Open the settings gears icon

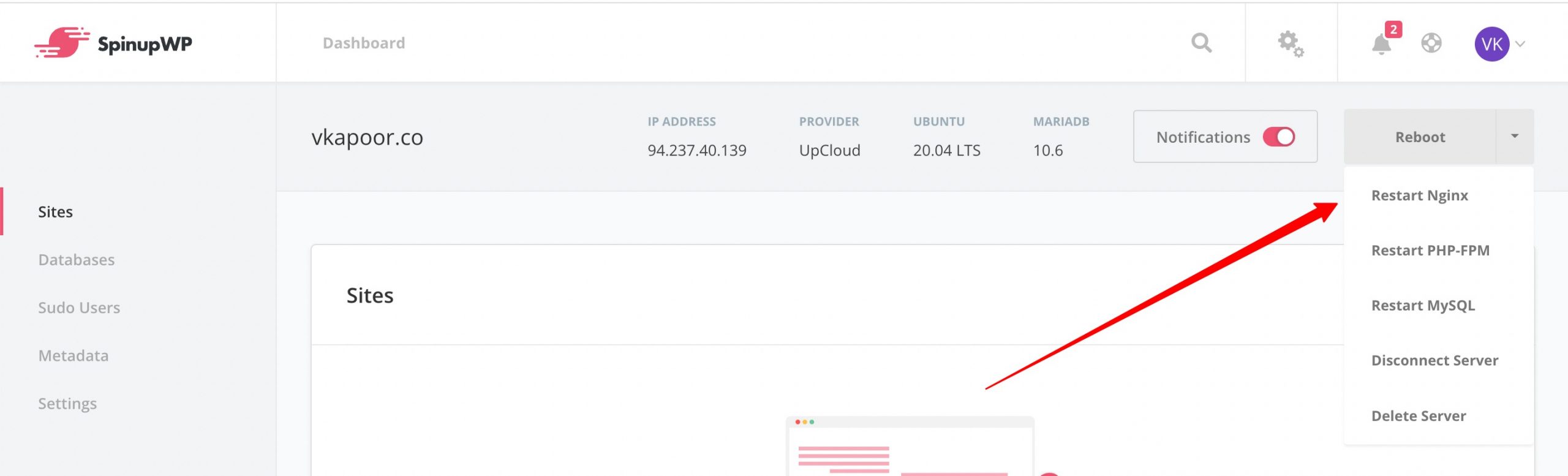[x=1291, y=43]
